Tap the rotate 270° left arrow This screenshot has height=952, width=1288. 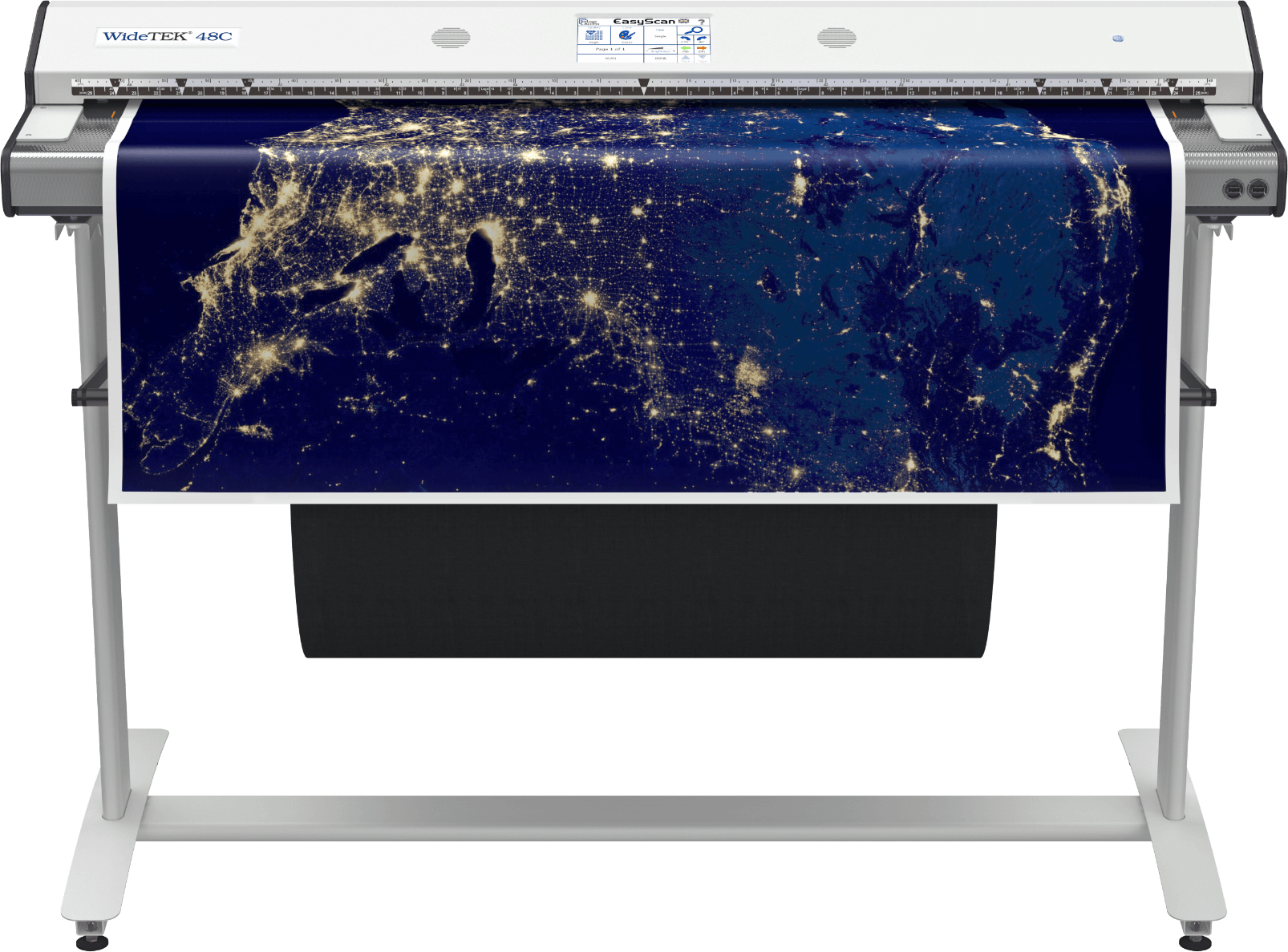686,38
